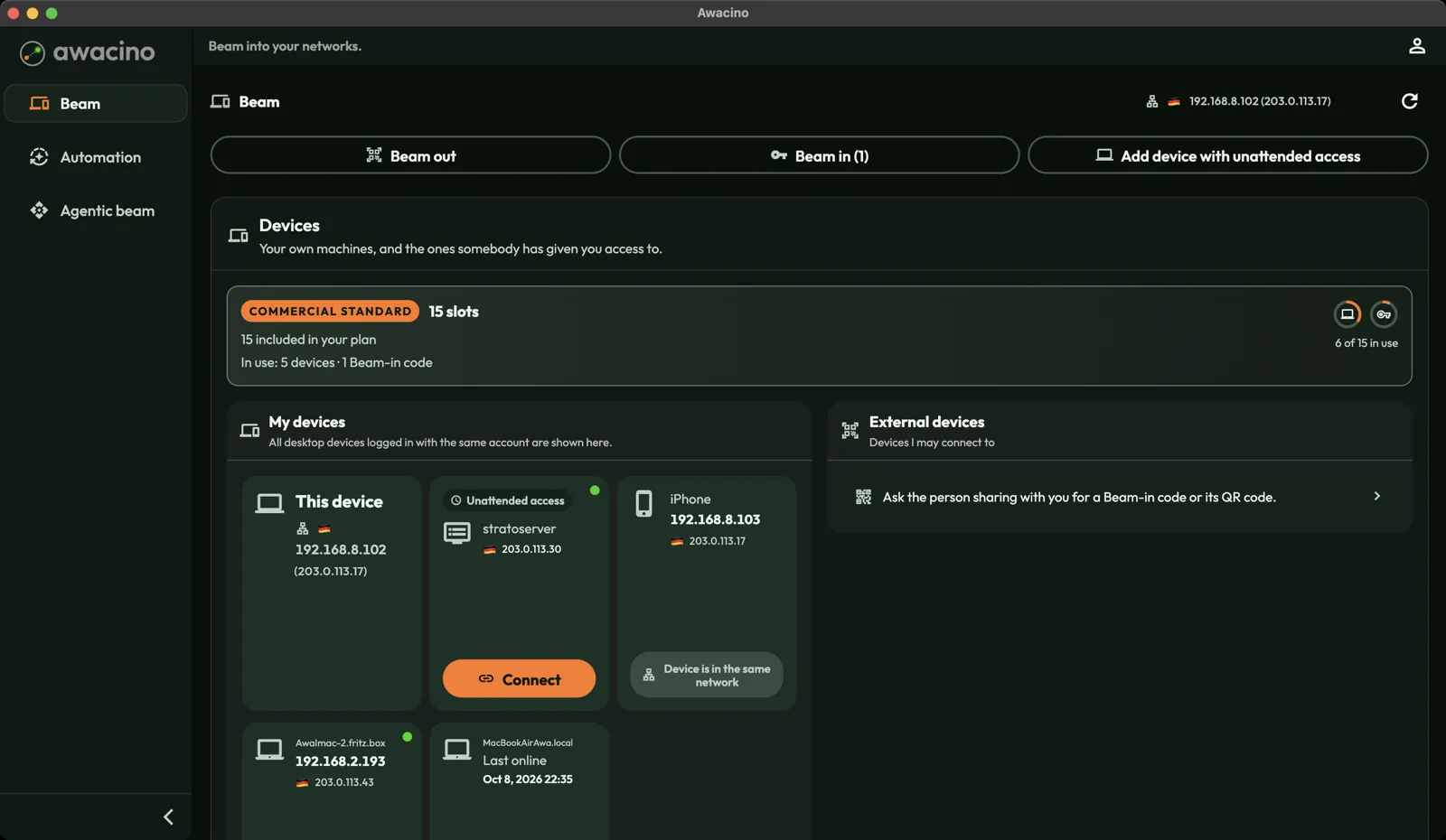
Task: Click the External devices header icon
Action: (850, 431)
